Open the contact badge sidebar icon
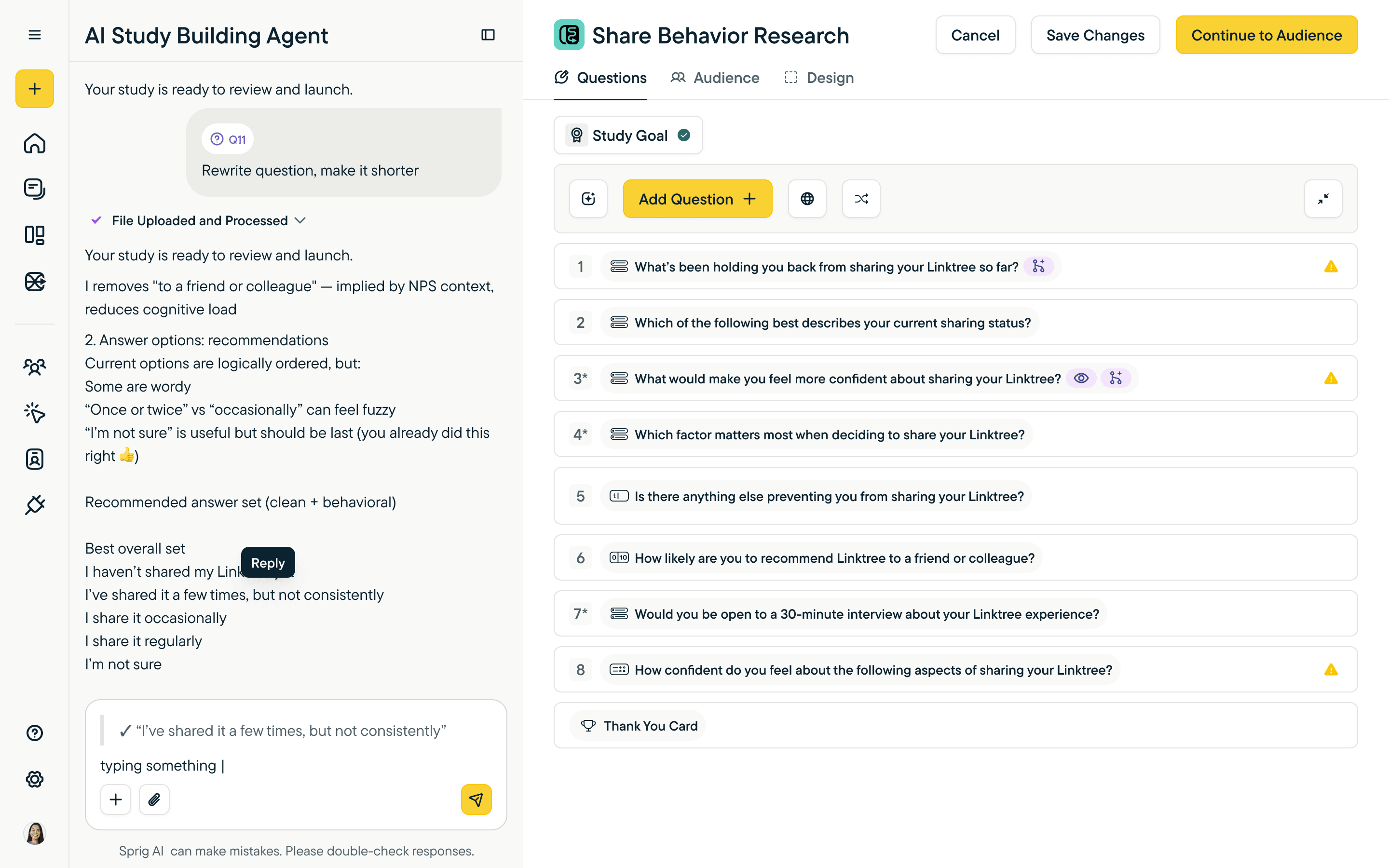This screenshot has width=1389, height=868. pyautogui.click(x=34, y=459)
